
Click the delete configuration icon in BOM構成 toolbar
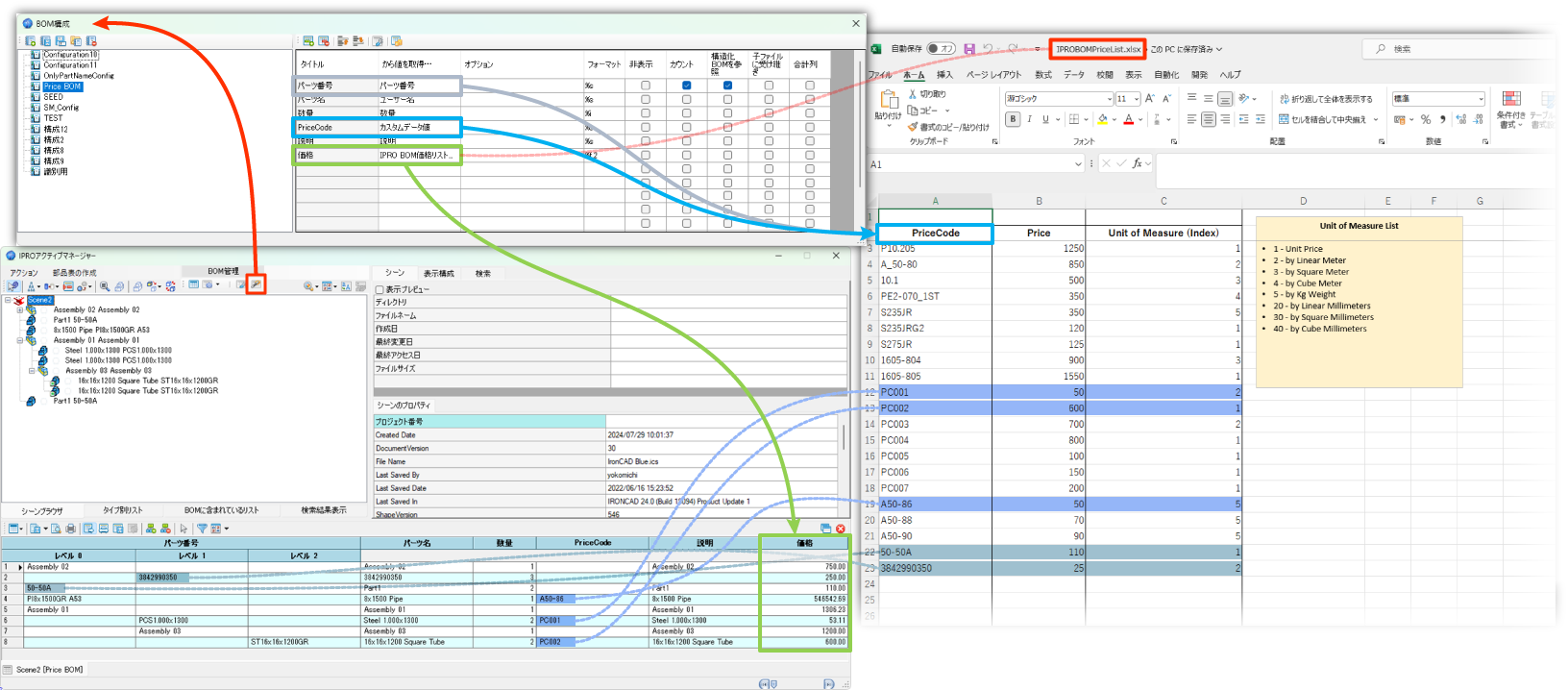(91, 41)
